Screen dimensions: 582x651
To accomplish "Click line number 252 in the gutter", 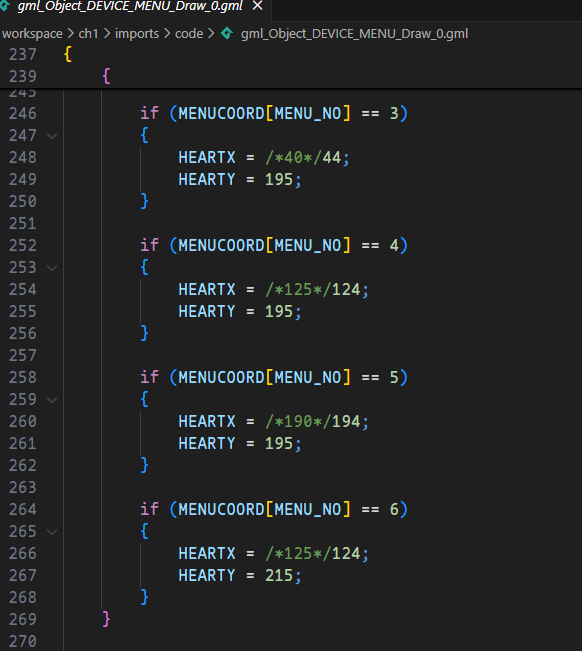I will 23,245.
